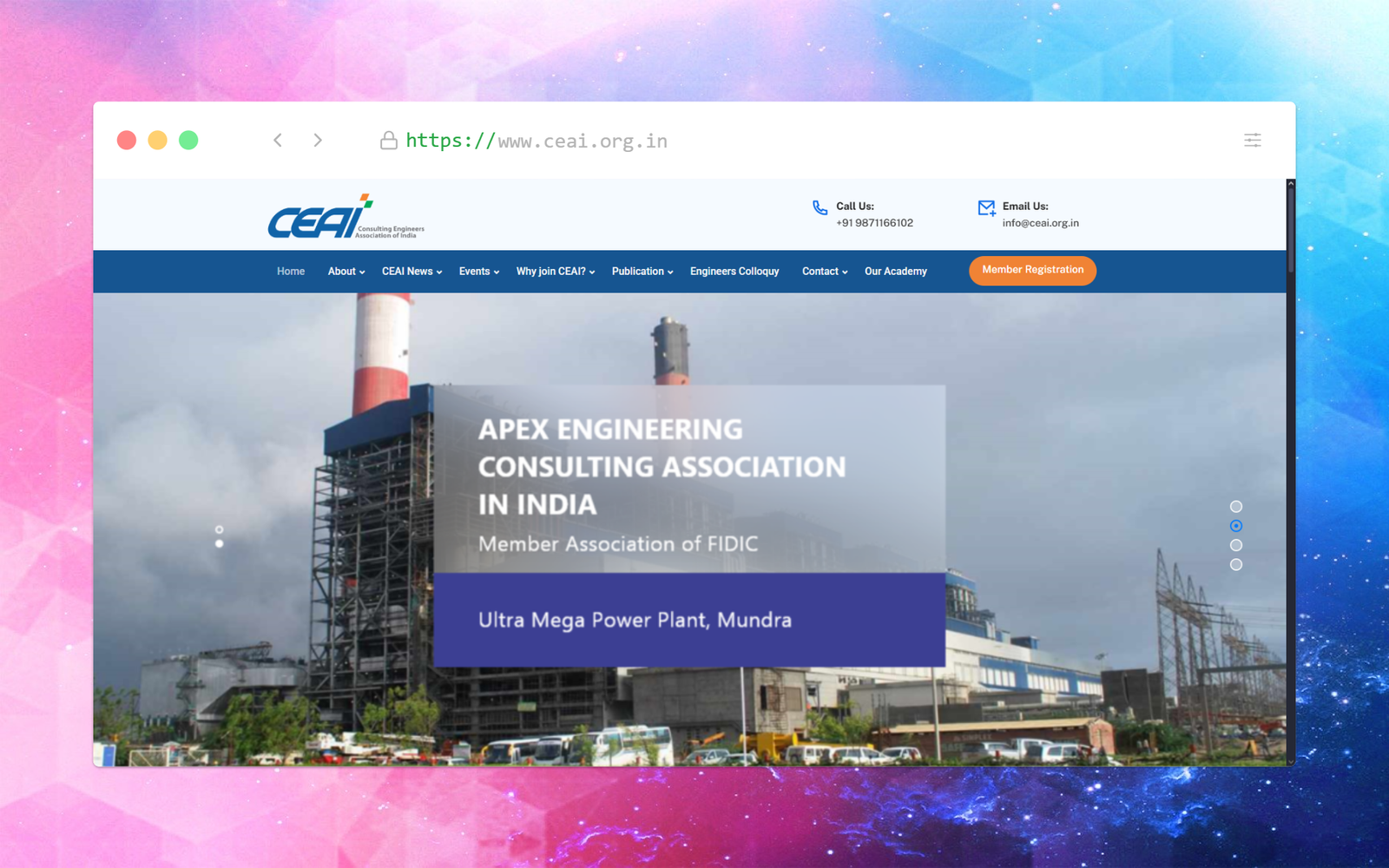This screenshot has width=1389, height=868.
Task: Click the browser back arrow
Action: 278,140
